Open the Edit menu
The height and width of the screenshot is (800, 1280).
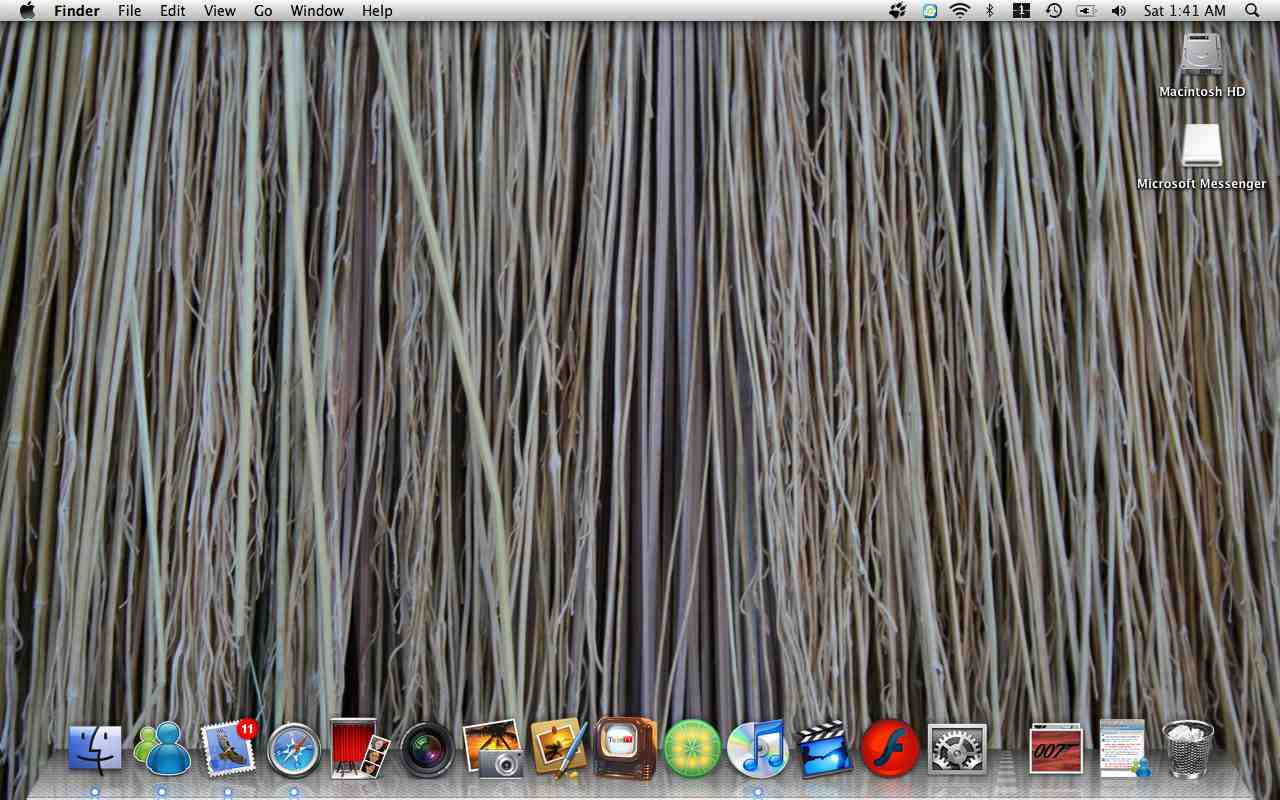(x=173, y=11)
